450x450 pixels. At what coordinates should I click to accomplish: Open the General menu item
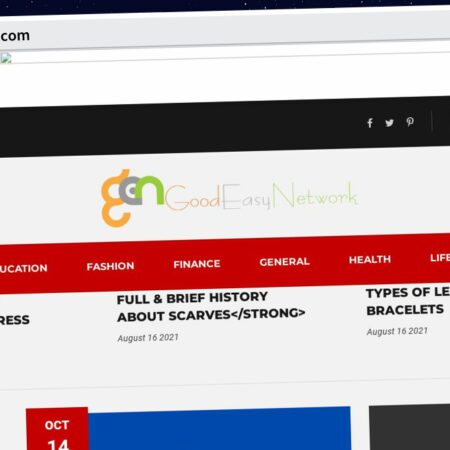click(284, 262)
